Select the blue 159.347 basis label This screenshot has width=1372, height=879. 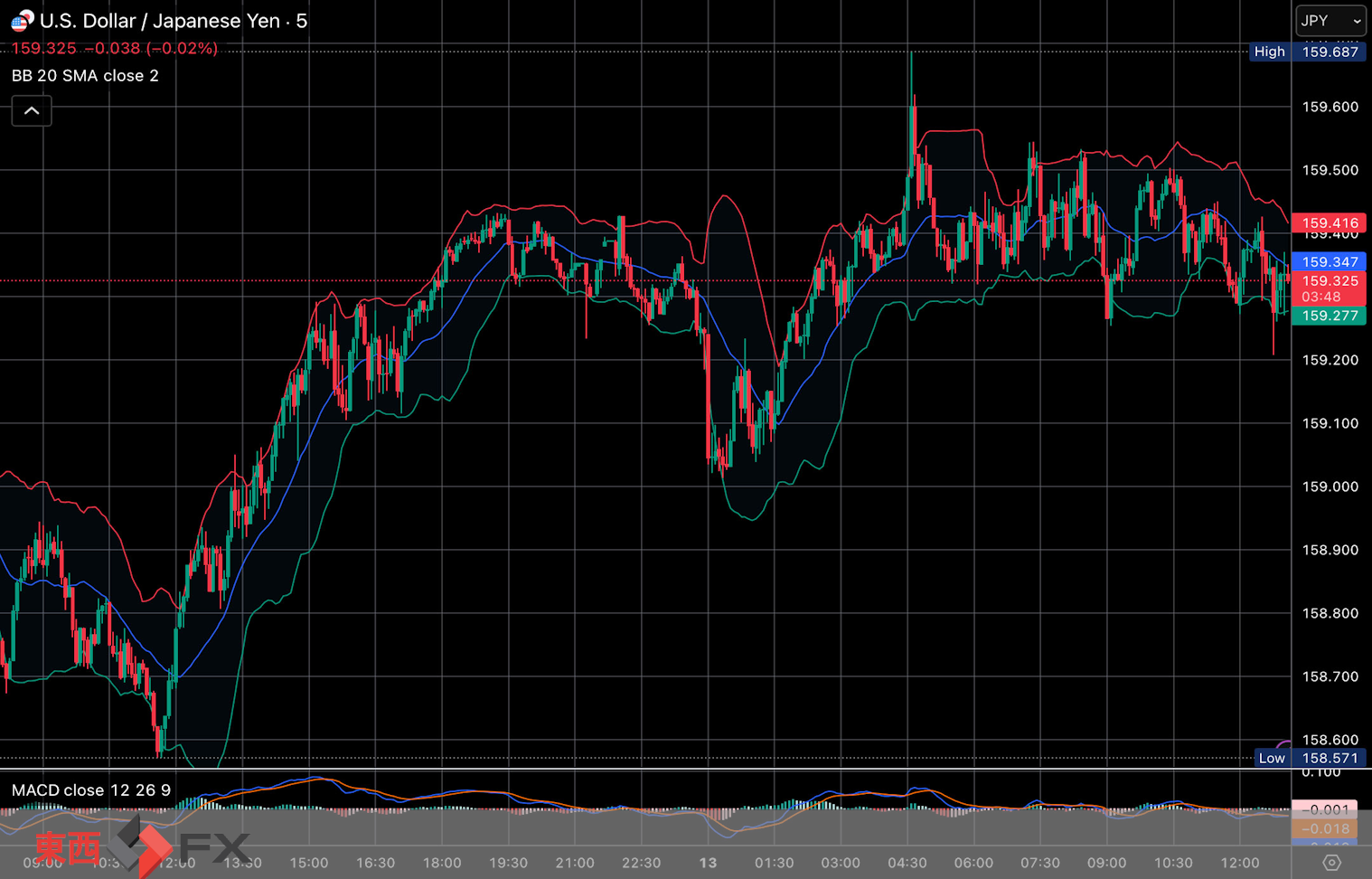(x=1329, y=262)
